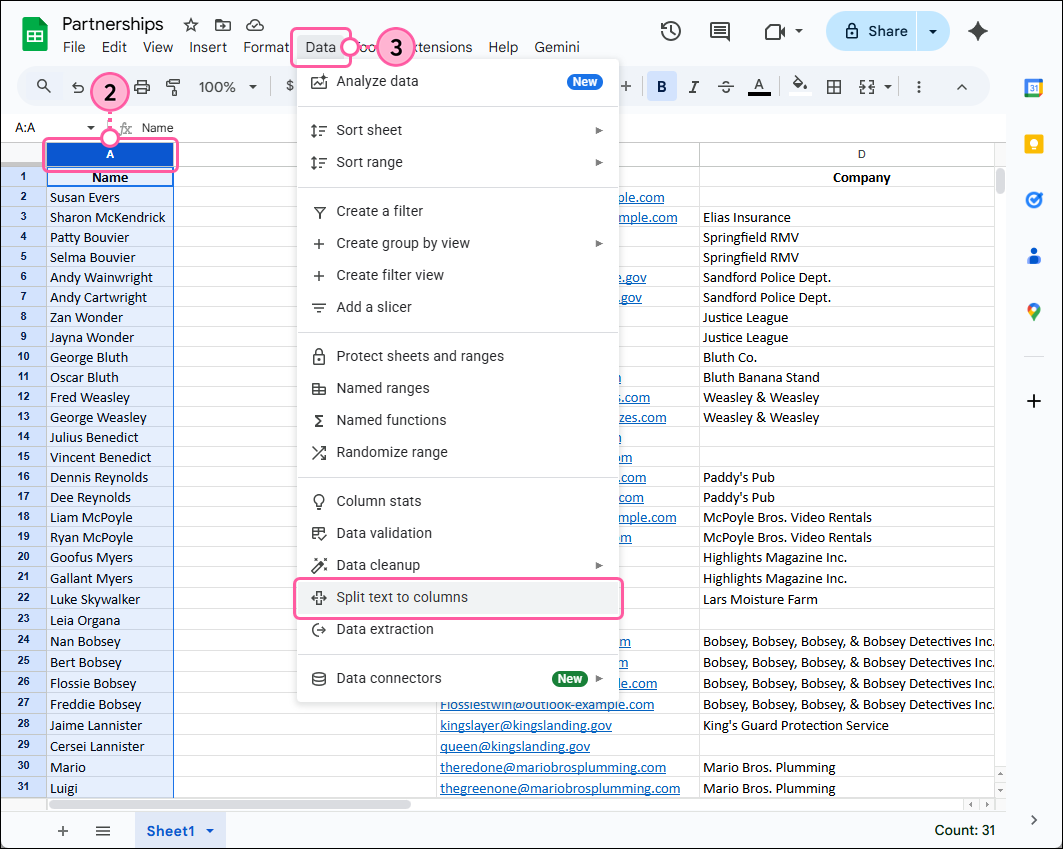Screen dimensions: 1063x849
Task: Click the add sheet plus button
Action: point(63,831)
